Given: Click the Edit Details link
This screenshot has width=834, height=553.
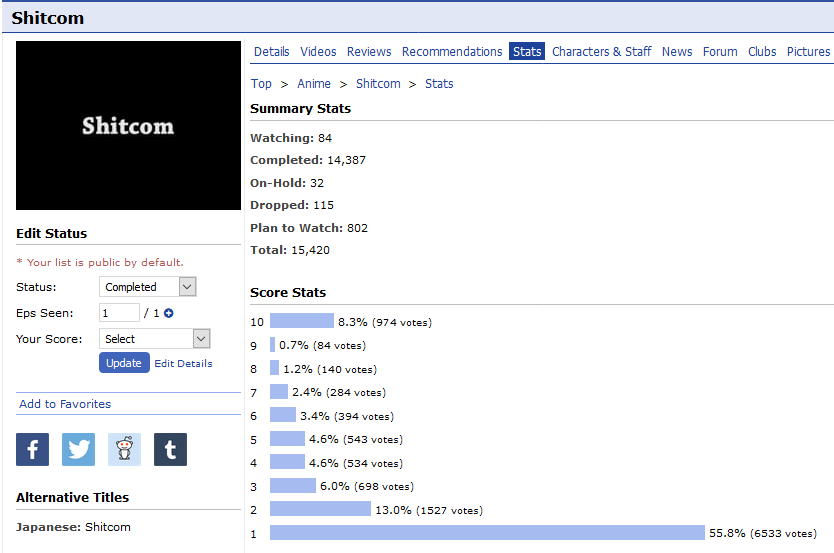Looking at the screenshot, I should point(183,364).
